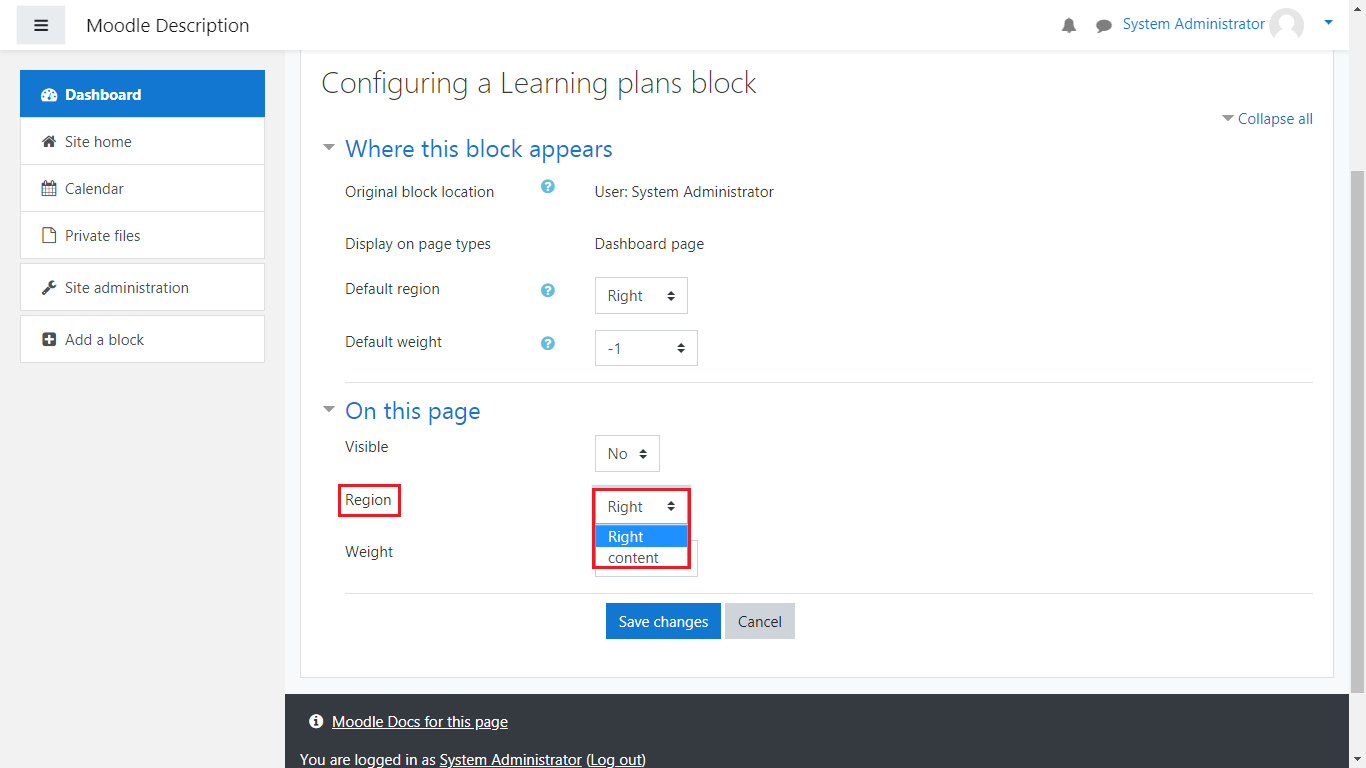
Task: Open Site administration in the sidebar
Action: click(x=126, y=288)
